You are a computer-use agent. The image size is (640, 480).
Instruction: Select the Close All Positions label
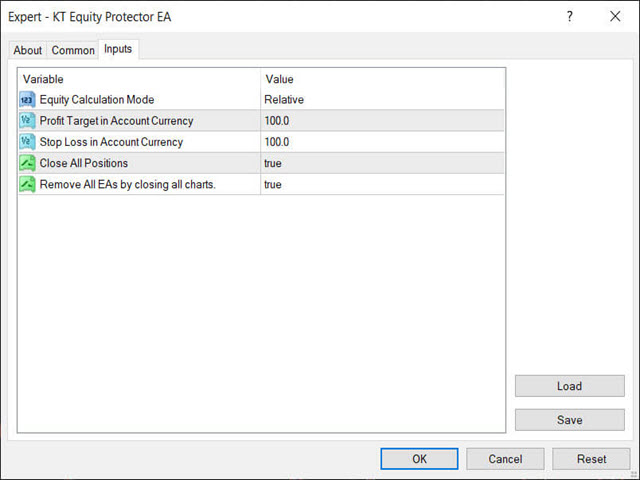(84, 163)
